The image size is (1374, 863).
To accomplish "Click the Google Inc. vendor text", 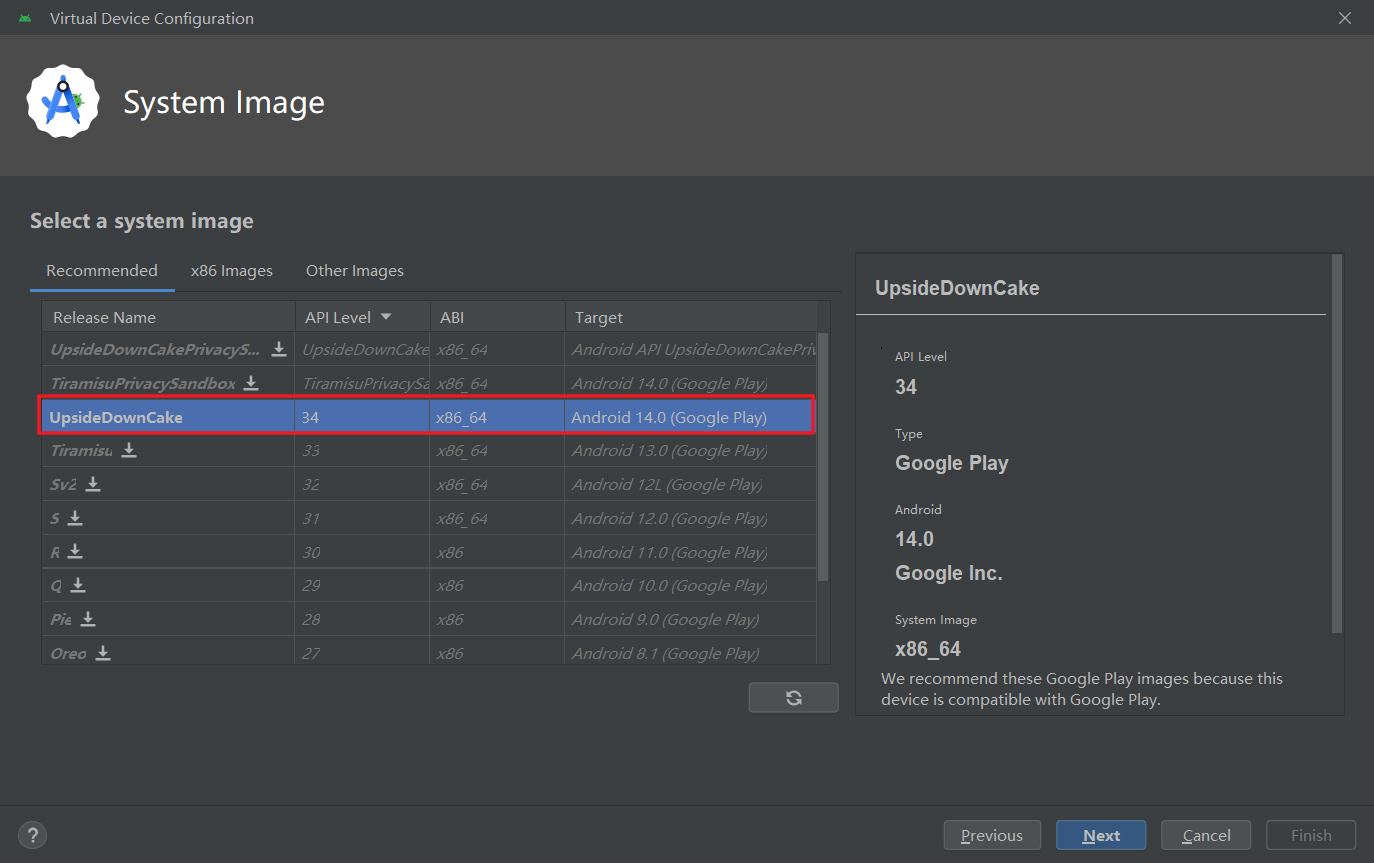I will pyautogui.click(x=948, y=573).
